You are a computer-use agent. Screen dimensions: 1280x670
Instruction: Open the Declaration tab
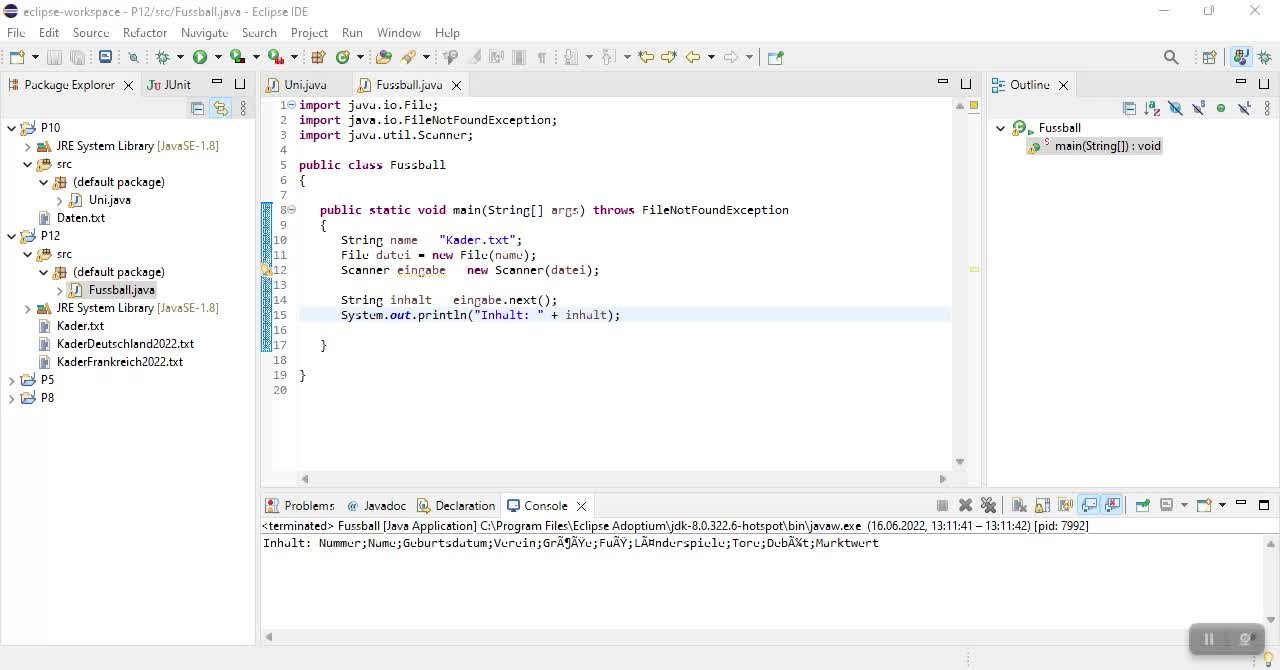coord(456,505)
